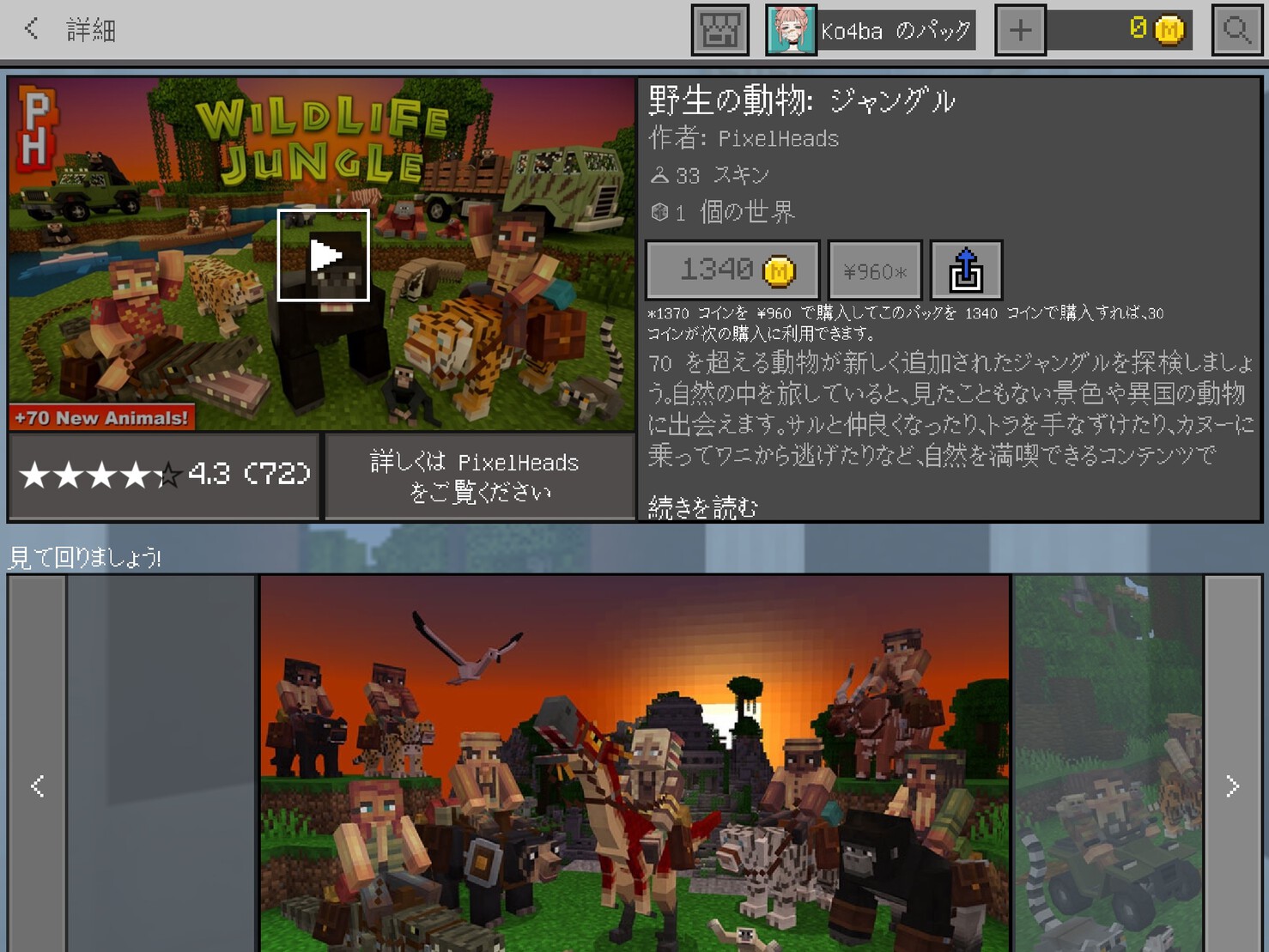Image resolution: width=1269 pixels, height=952 pixels.
Task: Click the 33 スキン skins count
Action: pyautogui.click(x=709, y=175)
